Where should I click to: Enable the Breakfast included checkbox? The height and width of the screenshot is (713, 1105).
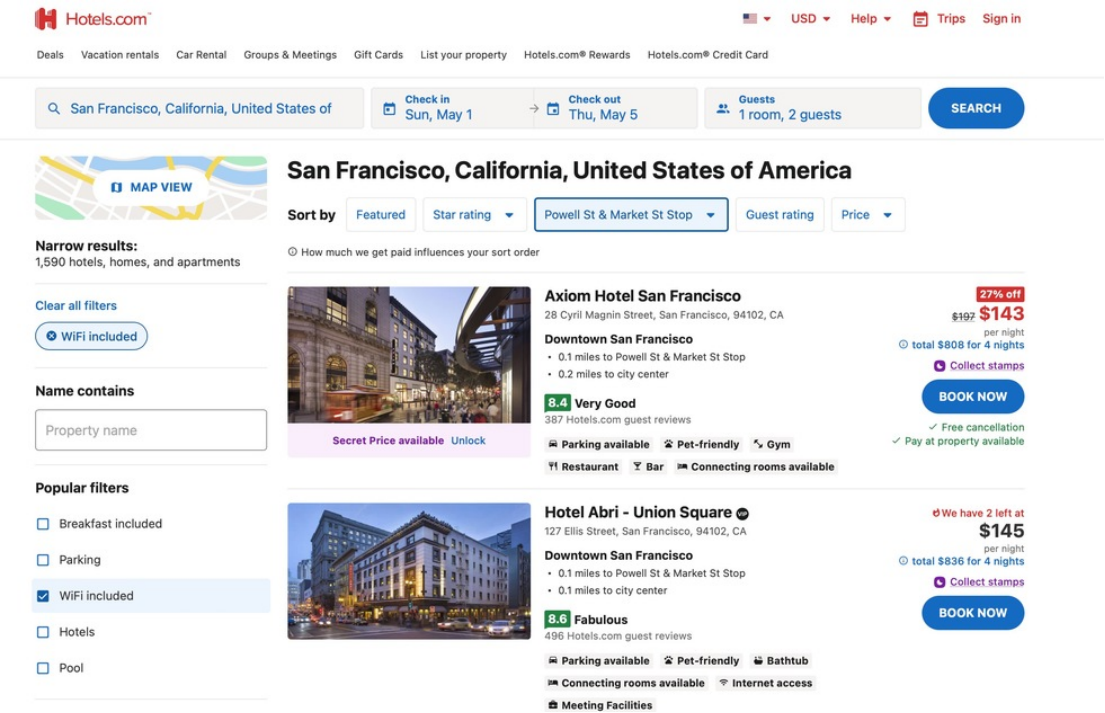[x=43, y=524]
